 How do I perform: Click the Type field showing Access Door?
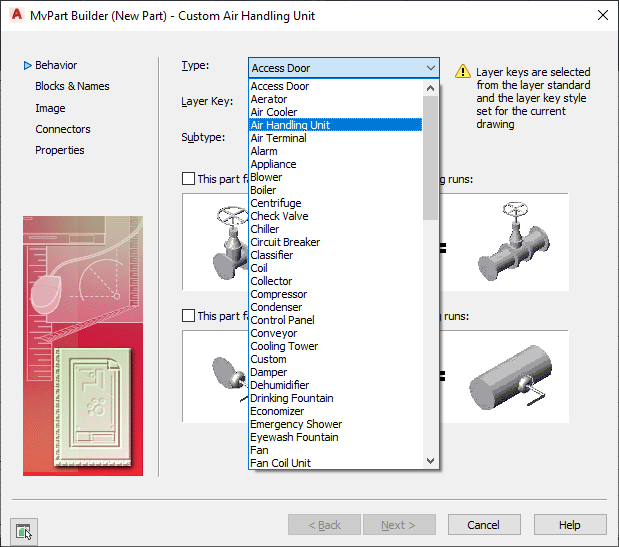[x=343, y=68]
